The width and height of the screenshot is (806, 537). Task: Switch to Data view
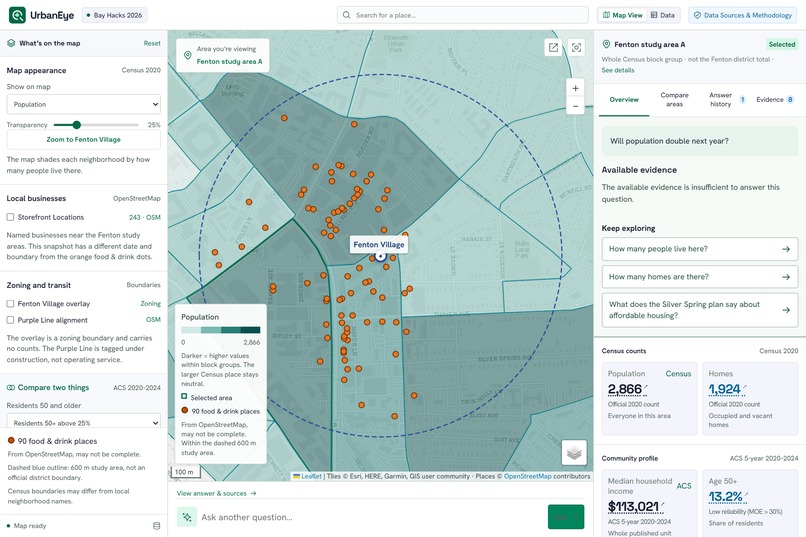tap(662, 15)
